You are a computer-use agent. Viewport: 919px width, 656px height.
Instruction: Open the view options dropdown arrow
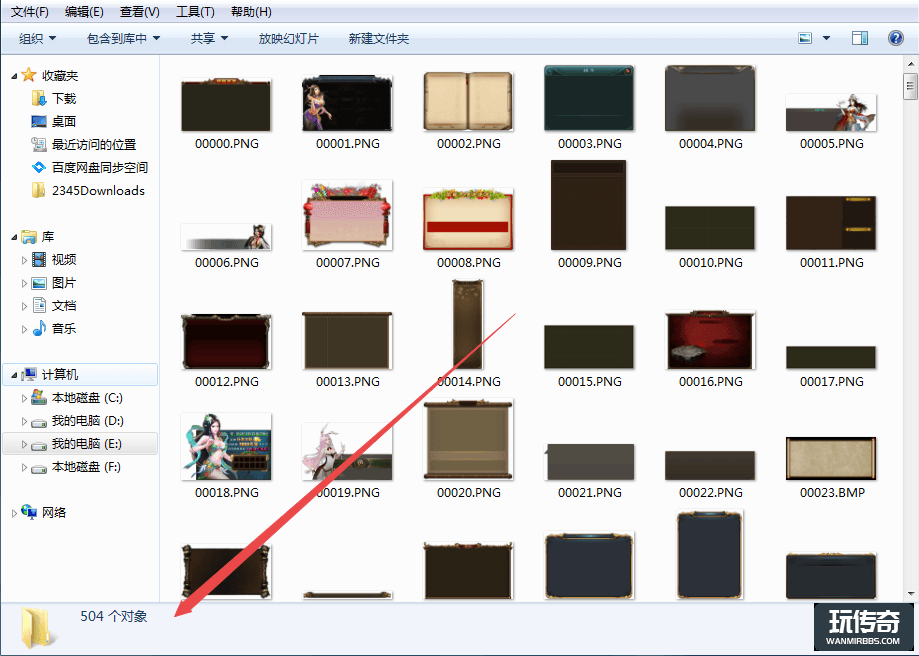pyautogui.click(x=826, y=38)
